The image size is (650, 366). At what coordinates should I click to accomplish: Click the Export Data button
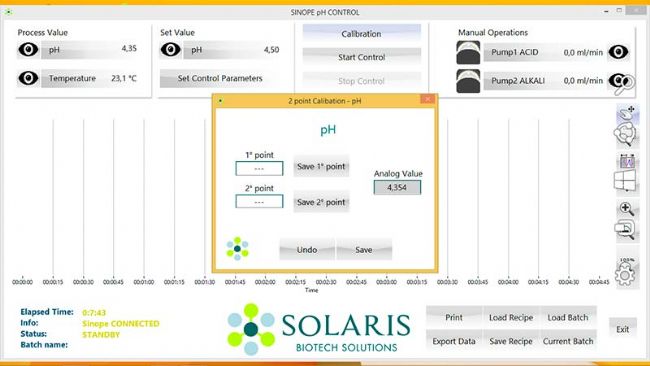pos(454,341)
